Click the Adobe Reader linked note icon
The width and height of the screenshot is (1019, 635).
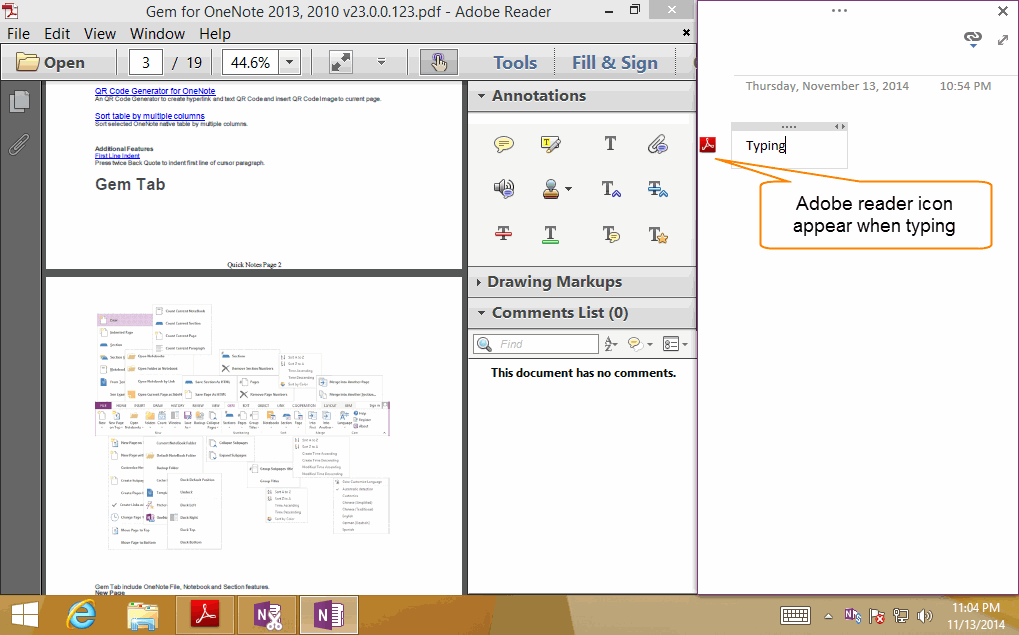708,144
